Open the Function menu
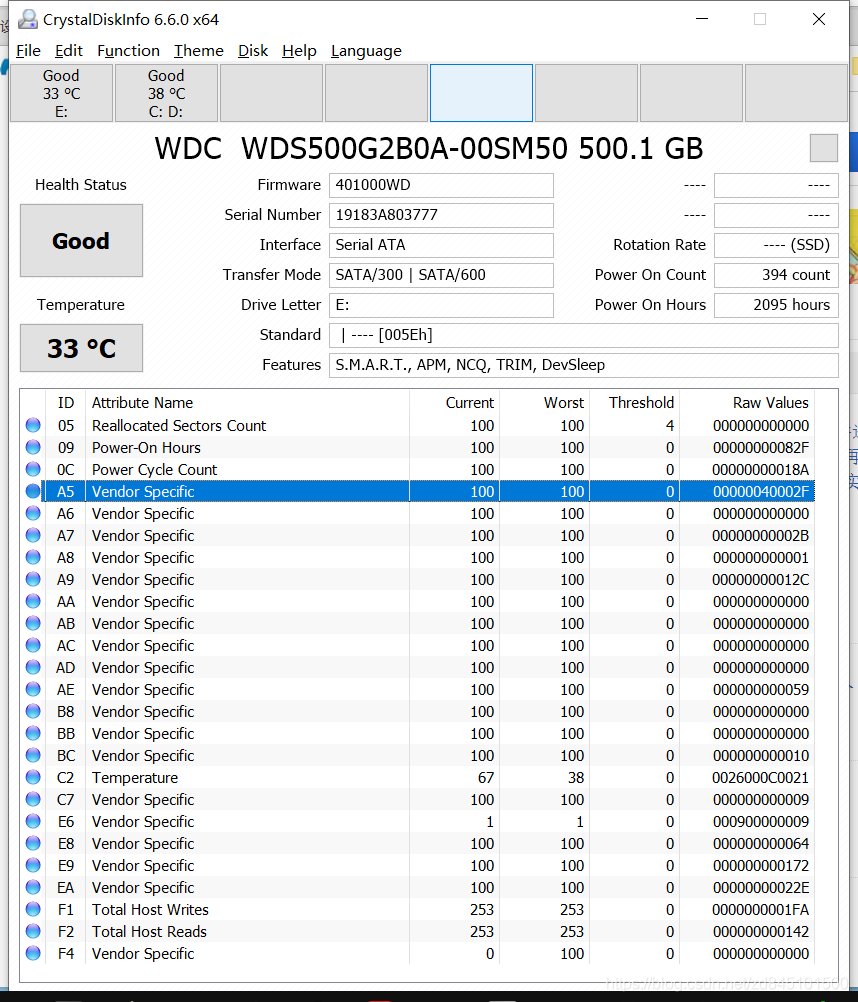Screen dimensions: 858x1002 coord(128,50)
